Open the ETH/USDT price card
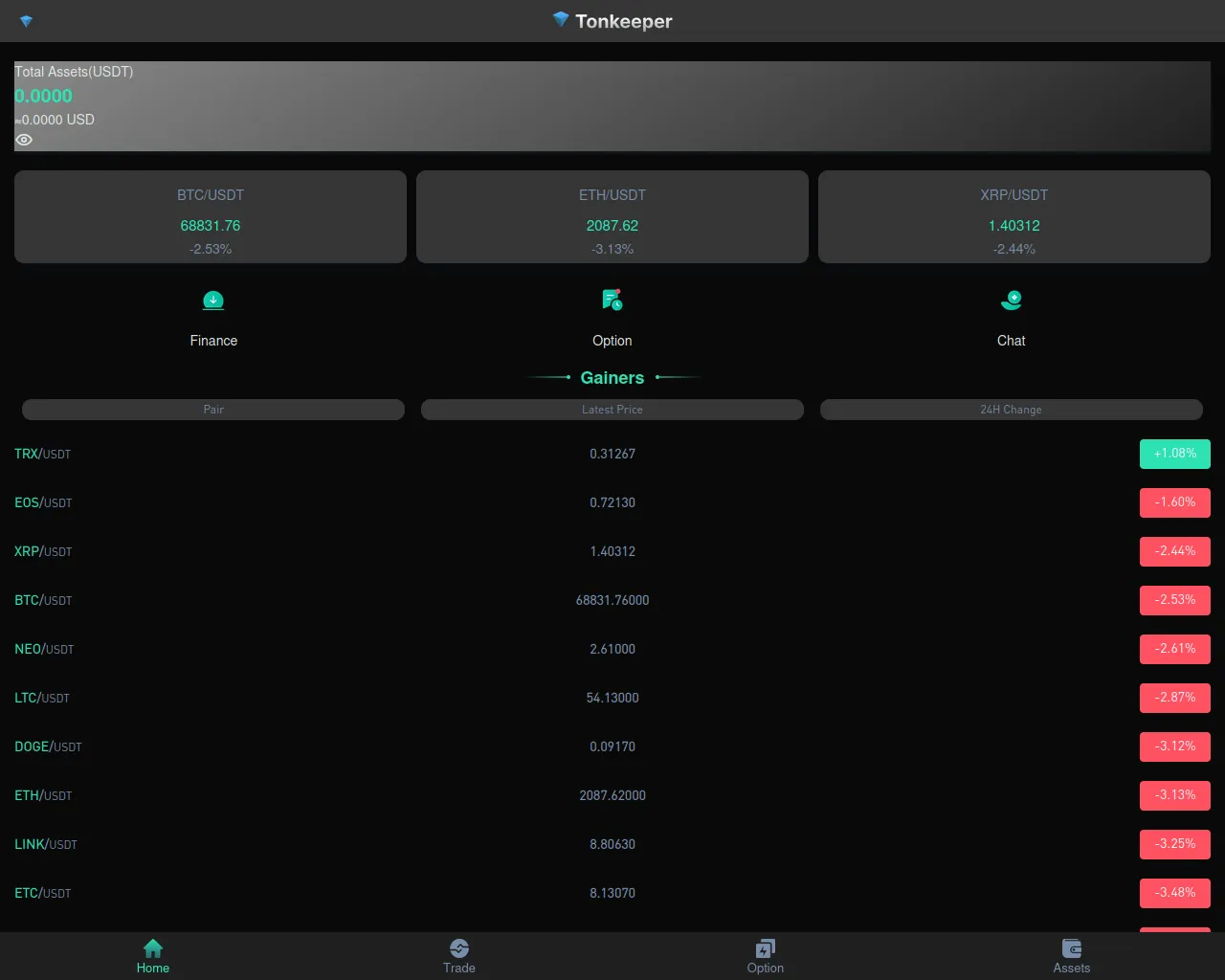Image resolution: width=1225 pixels, height=980 pixels. [612, 217]
